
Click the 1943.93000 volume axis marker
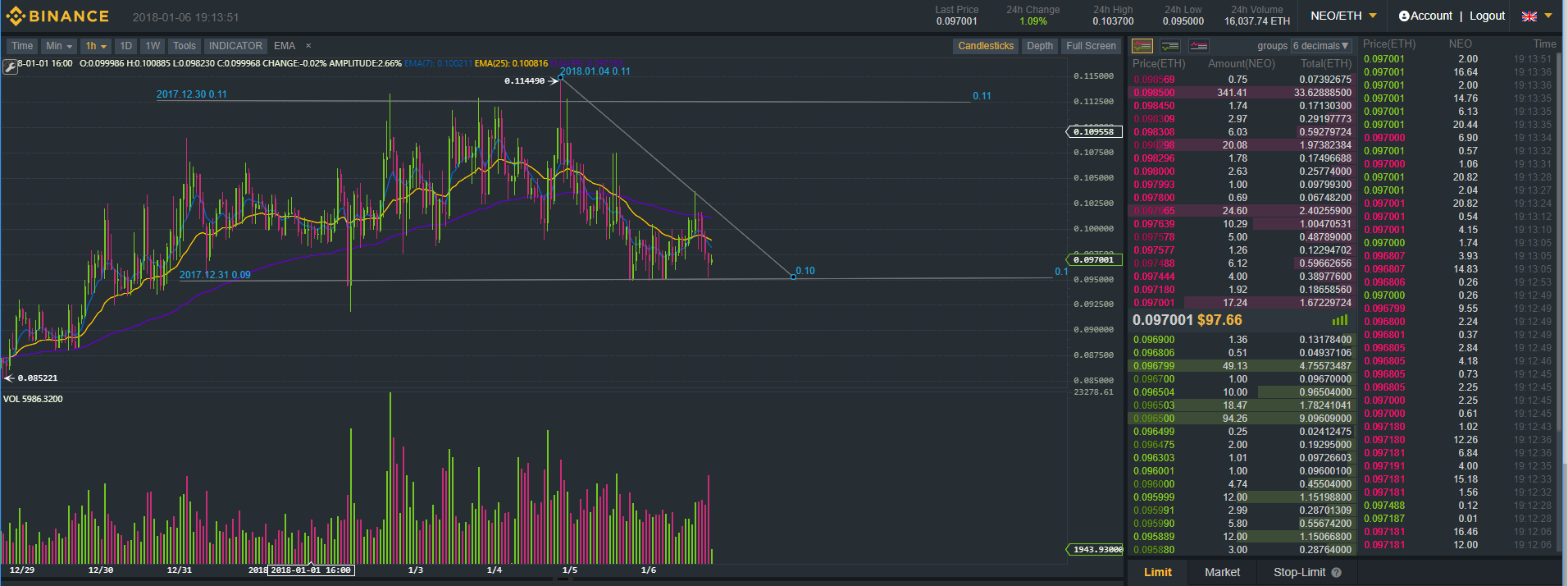pyautogui.click(x=1096, y=549)
